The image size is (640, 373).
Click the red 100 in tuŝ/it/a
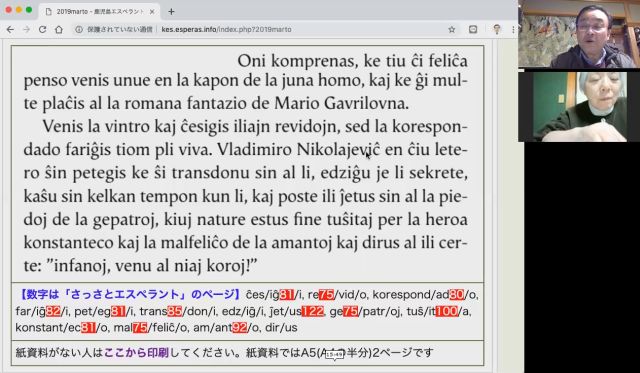click(447, 311)
